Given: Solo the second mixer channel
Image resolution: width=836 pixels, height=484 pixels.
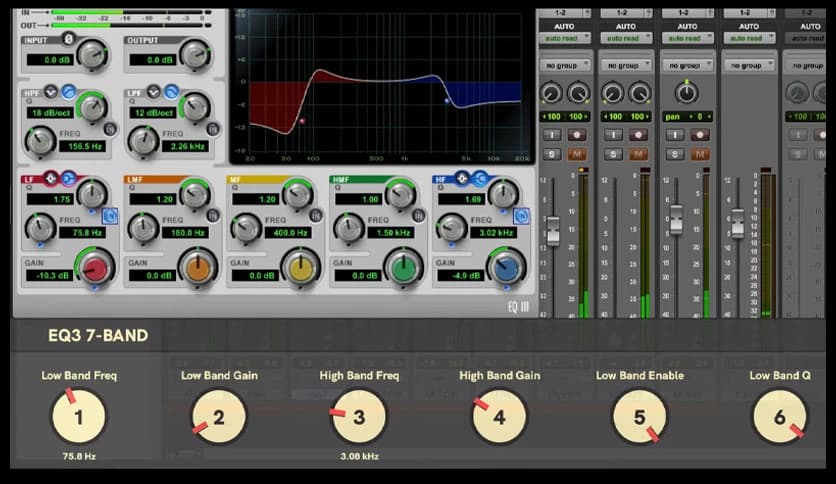Looking at the screenshot, I should [612, 154].
